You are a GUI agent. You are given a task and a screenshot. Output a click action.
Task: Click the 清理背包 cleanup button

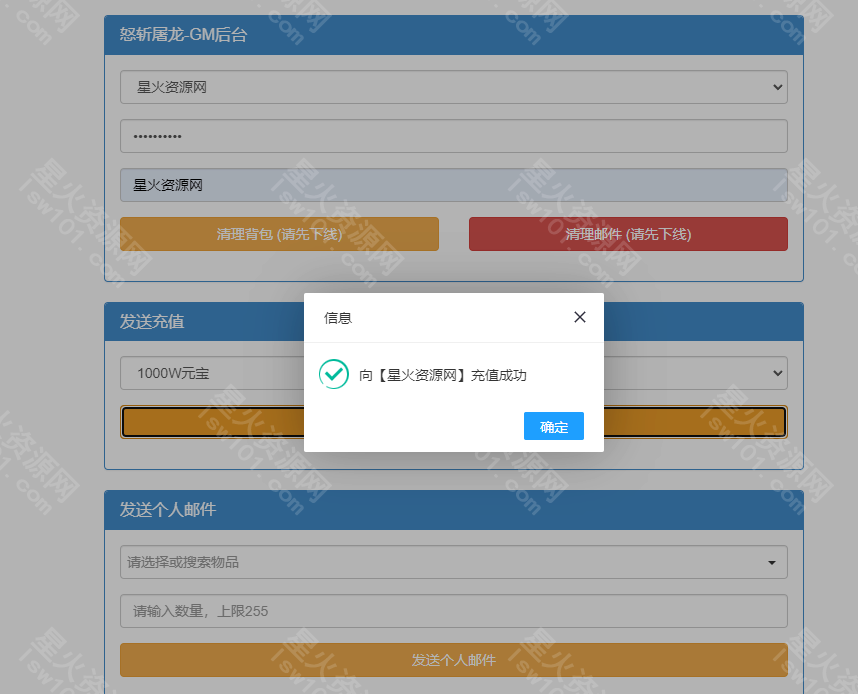click(x=279, y=233)
